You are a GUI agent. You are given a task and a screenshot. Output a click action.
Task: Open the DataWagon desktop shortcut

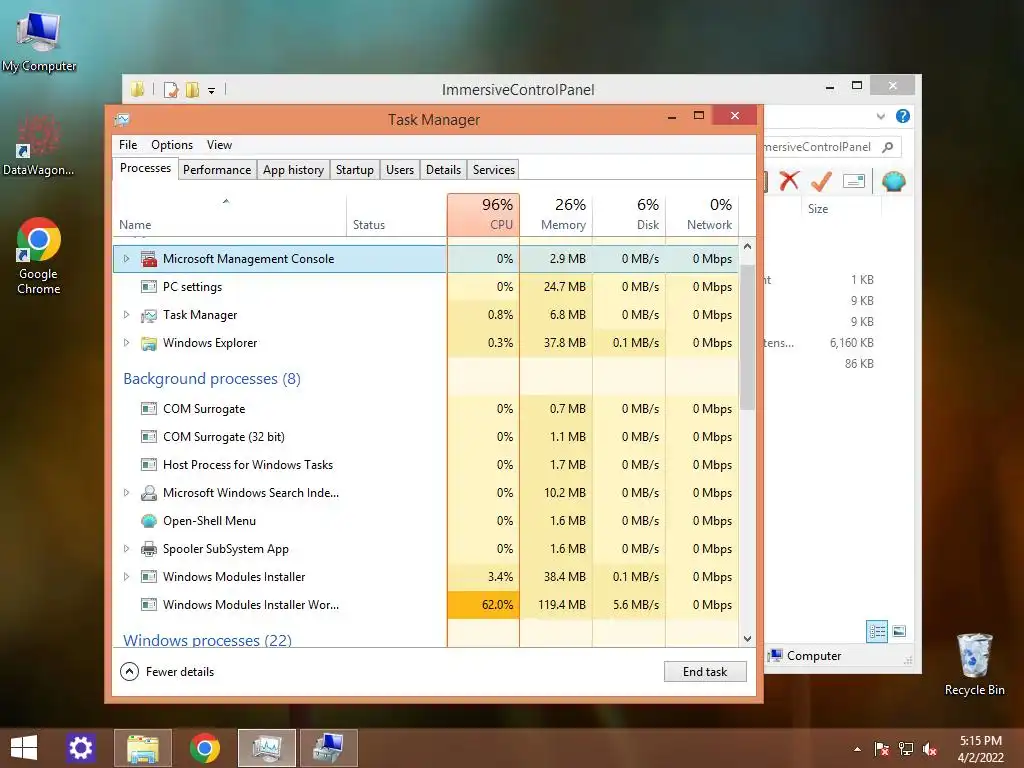tap(38, 145)
